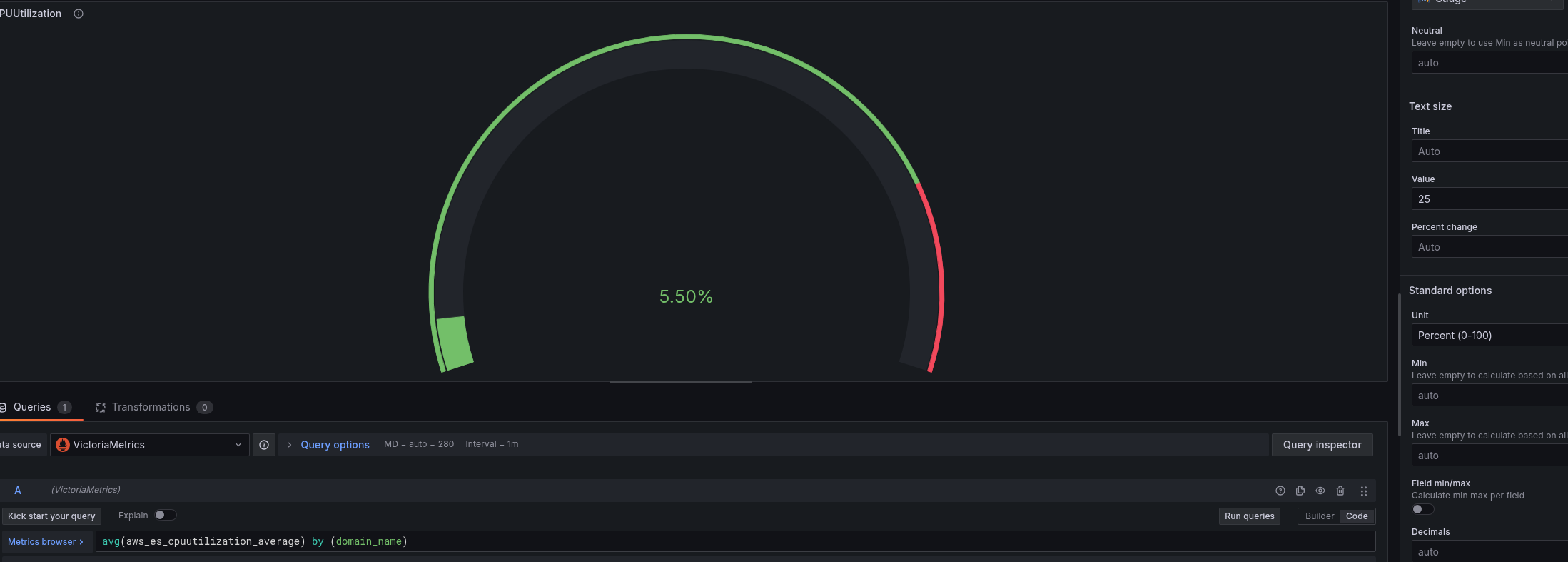The image size is (1568, 562).
Task: Click the panel info icon beside CPUUtilization title
Action: pyautogui.click(x=79, y=14)
